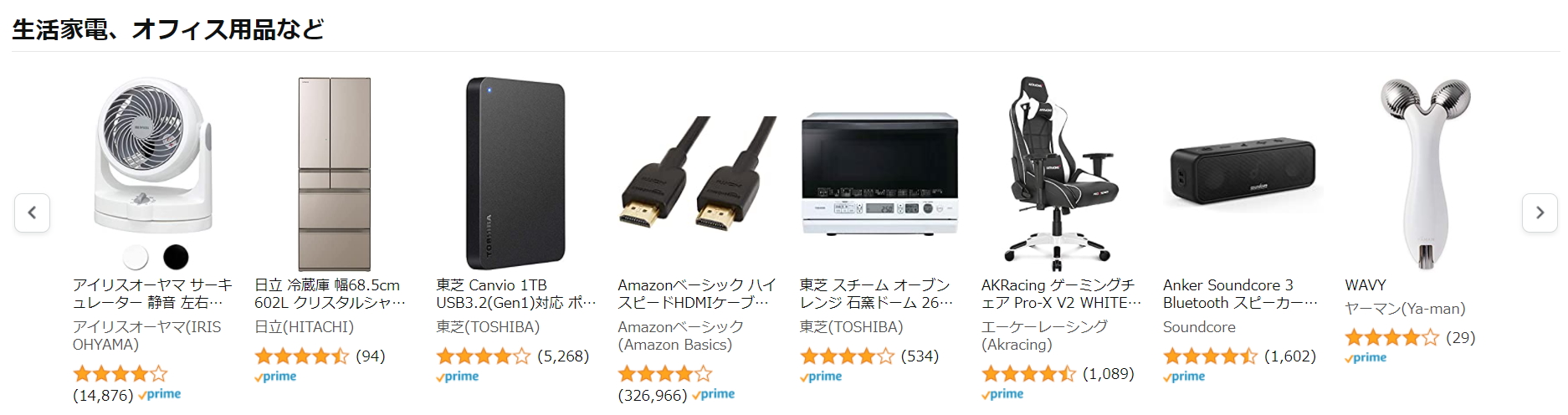The width and height of the screenshot is (1568, 415).
Task: Advance to the next carousel page
Action: pos(1540,213)
